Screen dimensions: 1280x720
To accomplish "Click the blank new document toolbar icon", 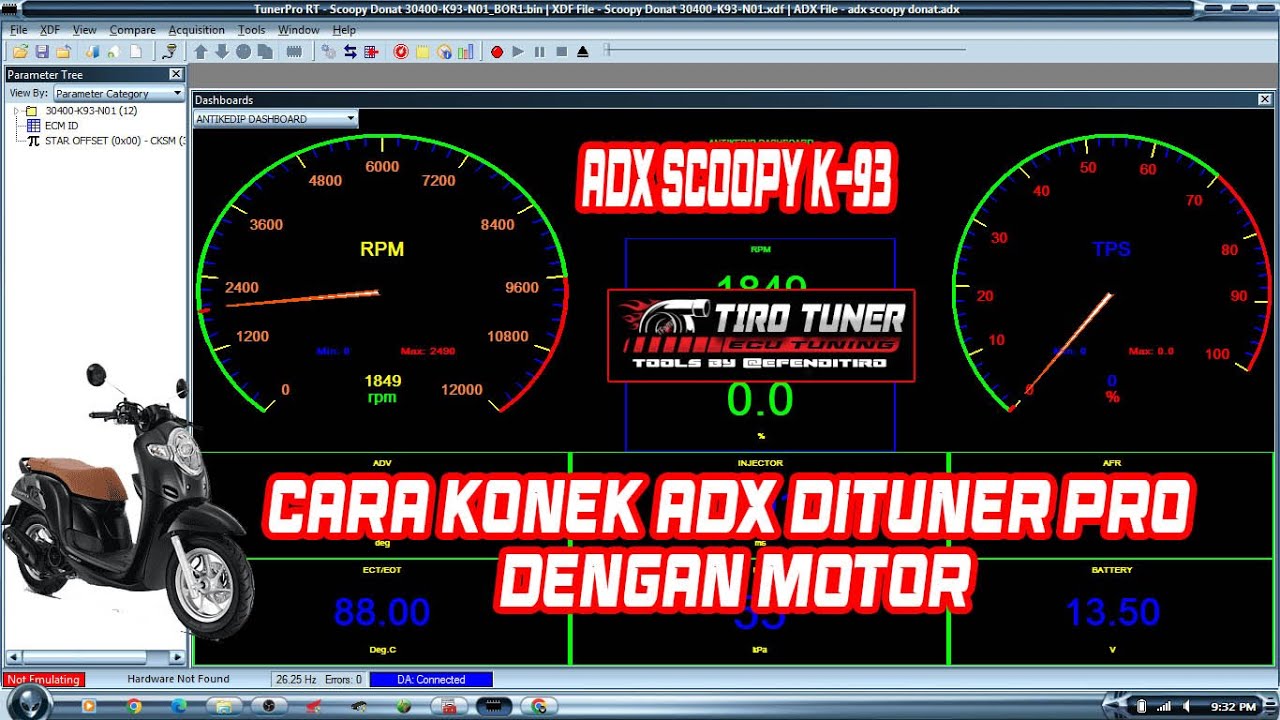I will pyautogui.click(x=135, y=51).
